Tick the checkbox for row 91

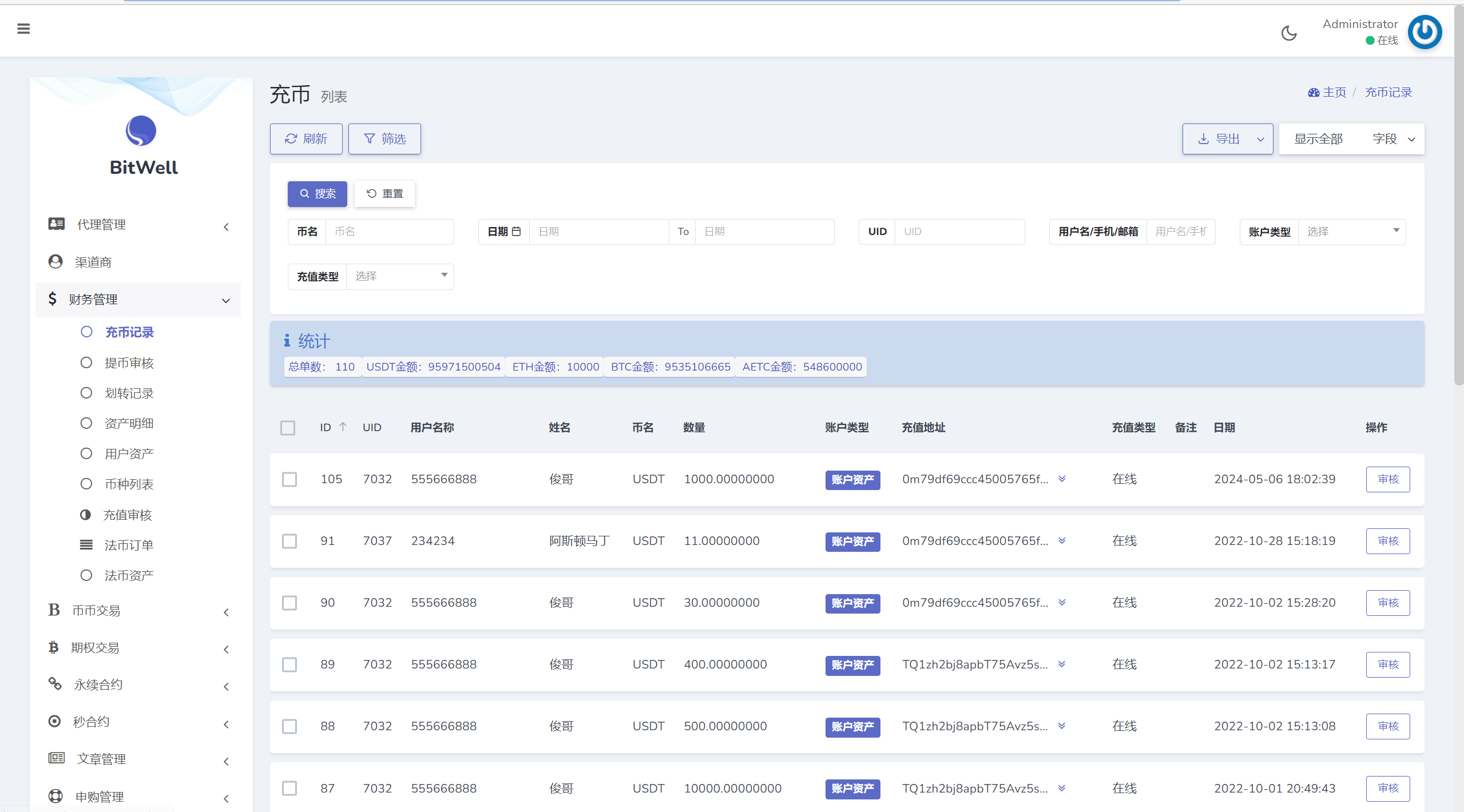289,541
